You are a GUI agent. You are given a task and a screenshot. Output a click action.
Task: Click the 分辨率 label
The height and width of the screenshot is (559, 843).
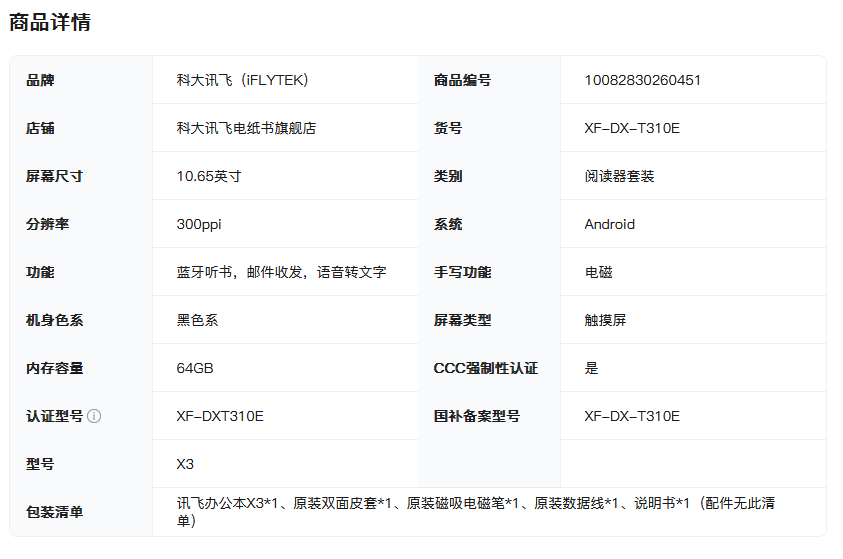click(x=47, y=224)
